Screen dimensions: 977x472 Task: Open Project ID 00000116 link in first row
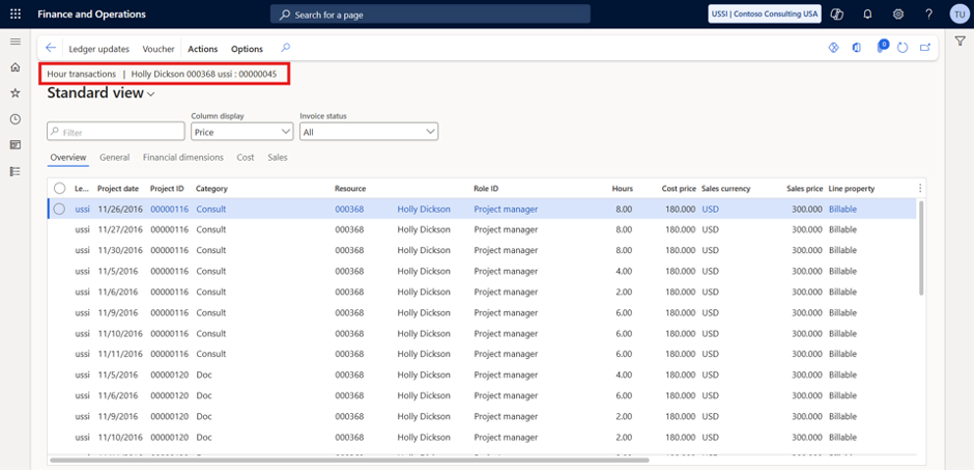pyautogui.click(x=169, y=209)
